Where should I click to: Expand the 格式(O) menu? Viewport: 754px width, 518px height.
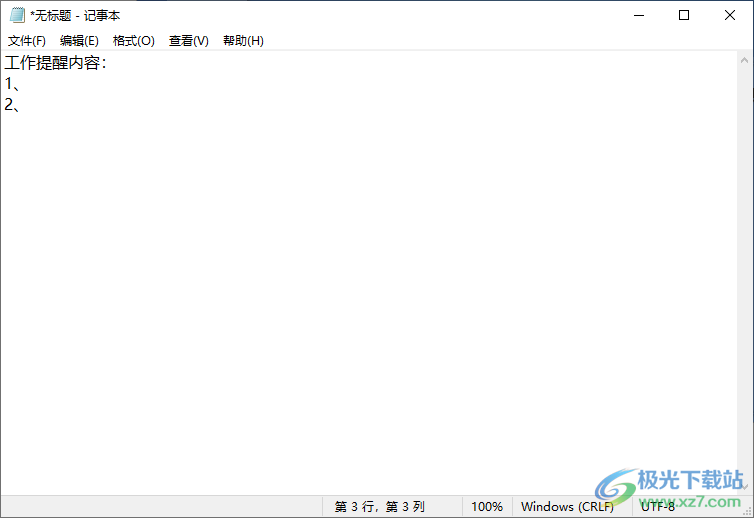pyautogui.click(x=133, y=41)
